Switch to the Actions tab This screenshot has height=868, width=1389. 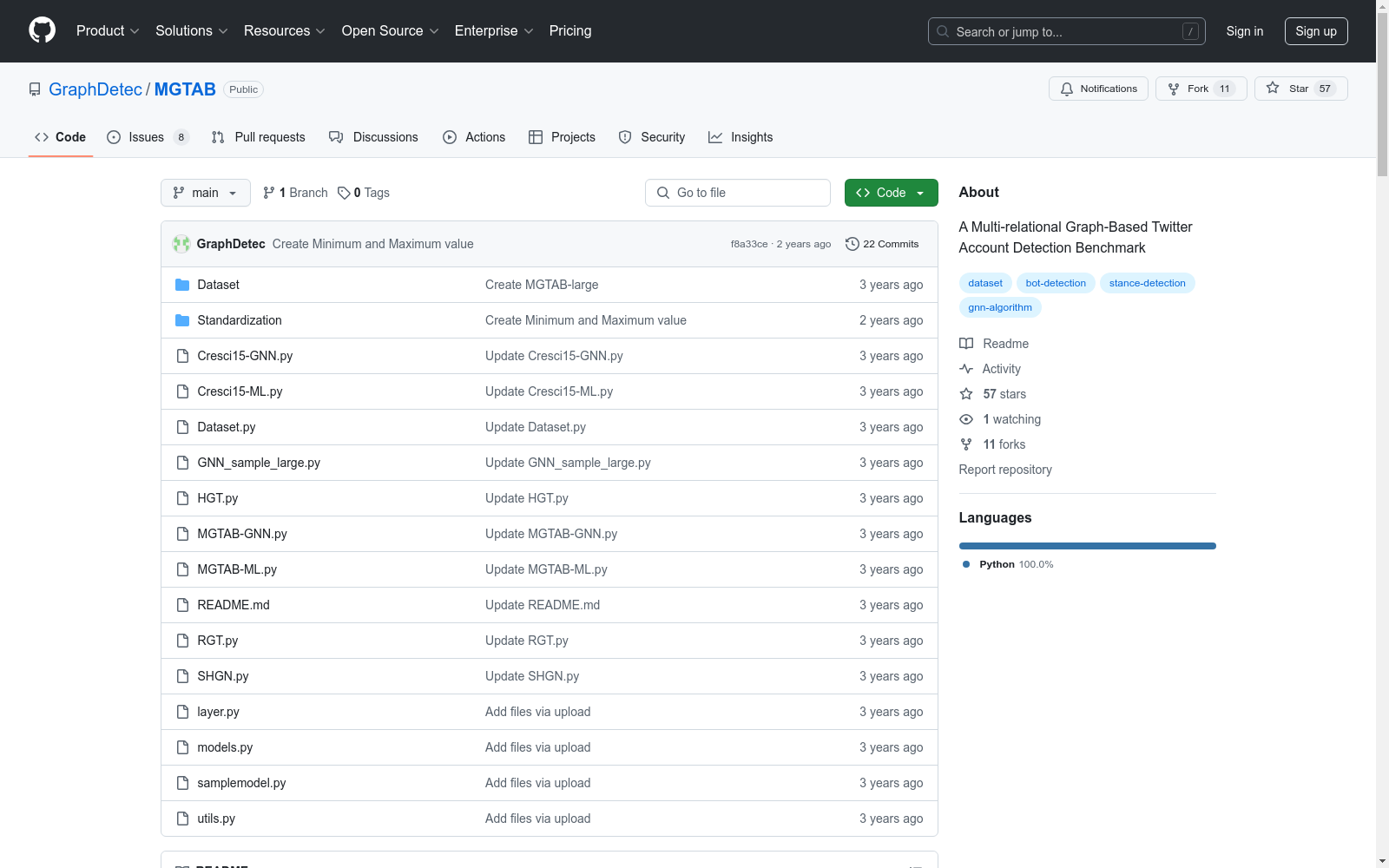tap(474, 137)
